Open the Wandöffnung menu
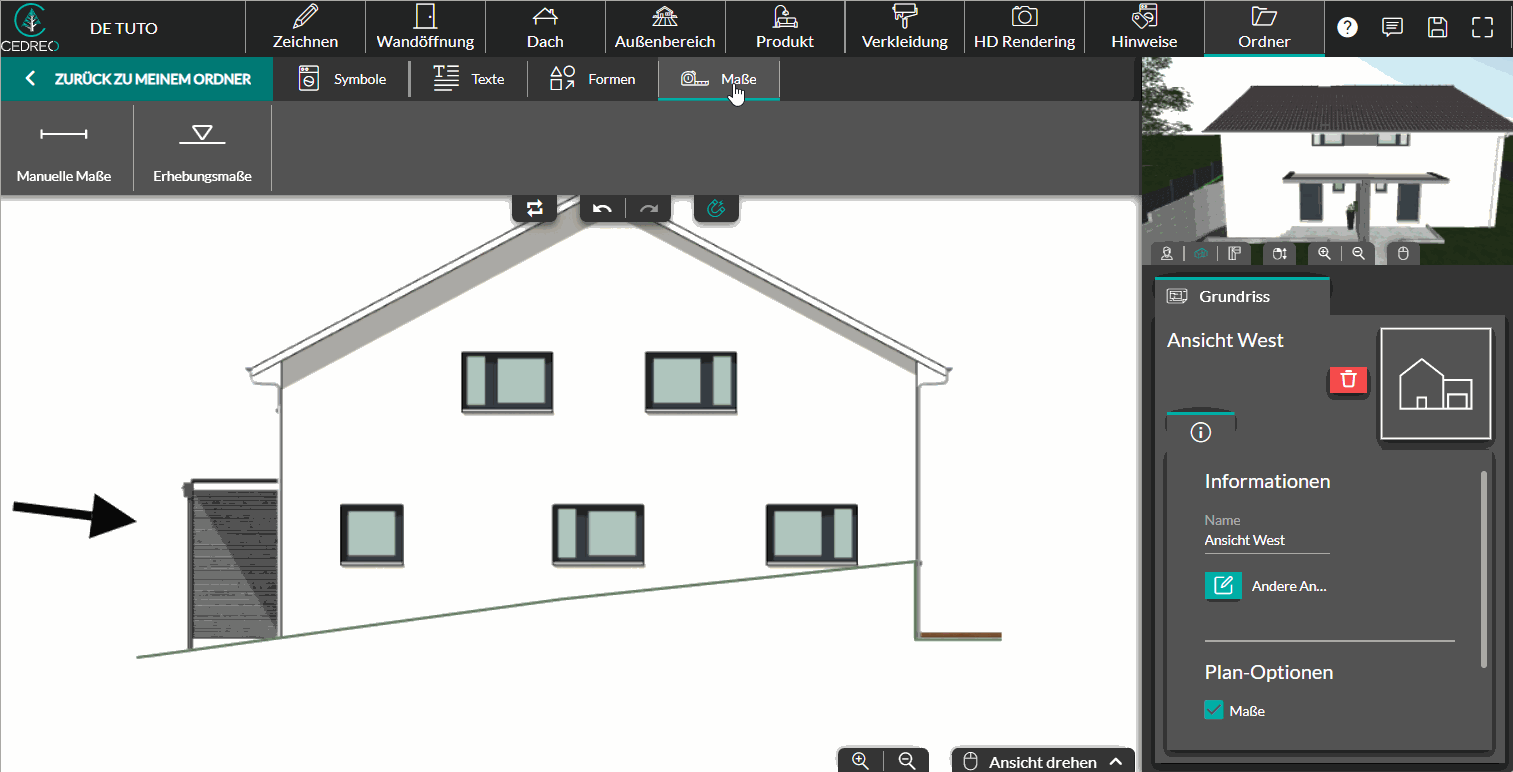1513x772 pixels. [425, 28]
